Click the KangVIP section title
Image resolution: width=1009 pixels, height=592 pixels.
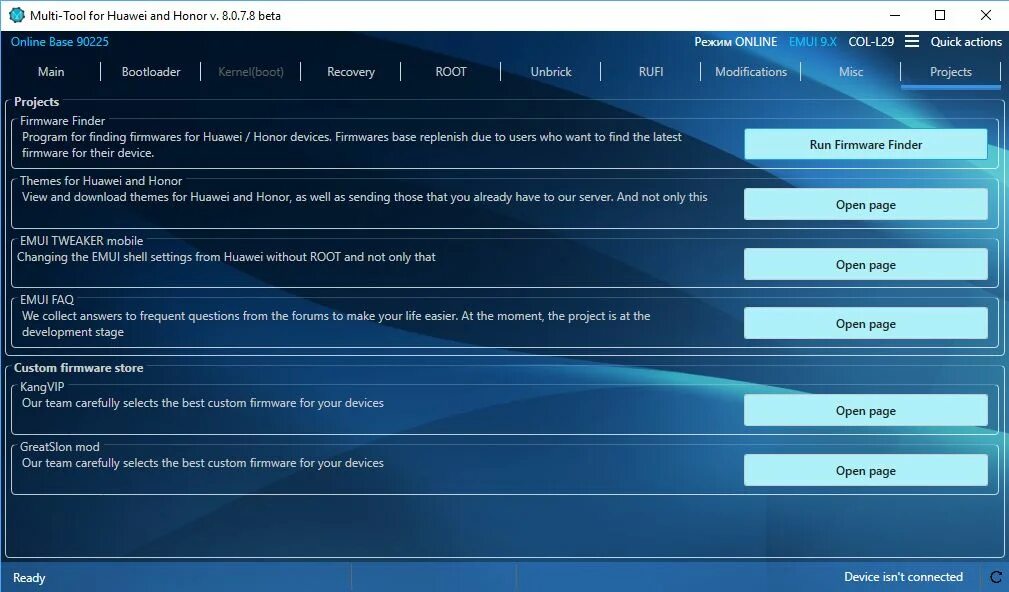tap(42, 387)
